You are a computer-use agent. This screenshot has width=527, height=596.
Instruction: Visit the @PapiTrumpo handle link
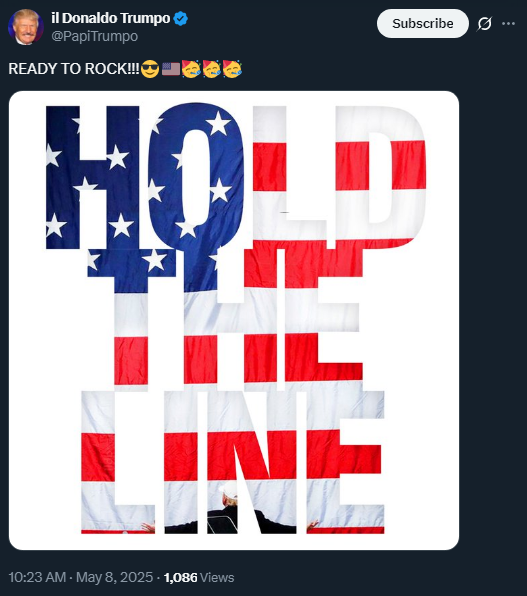coord(95,36)
